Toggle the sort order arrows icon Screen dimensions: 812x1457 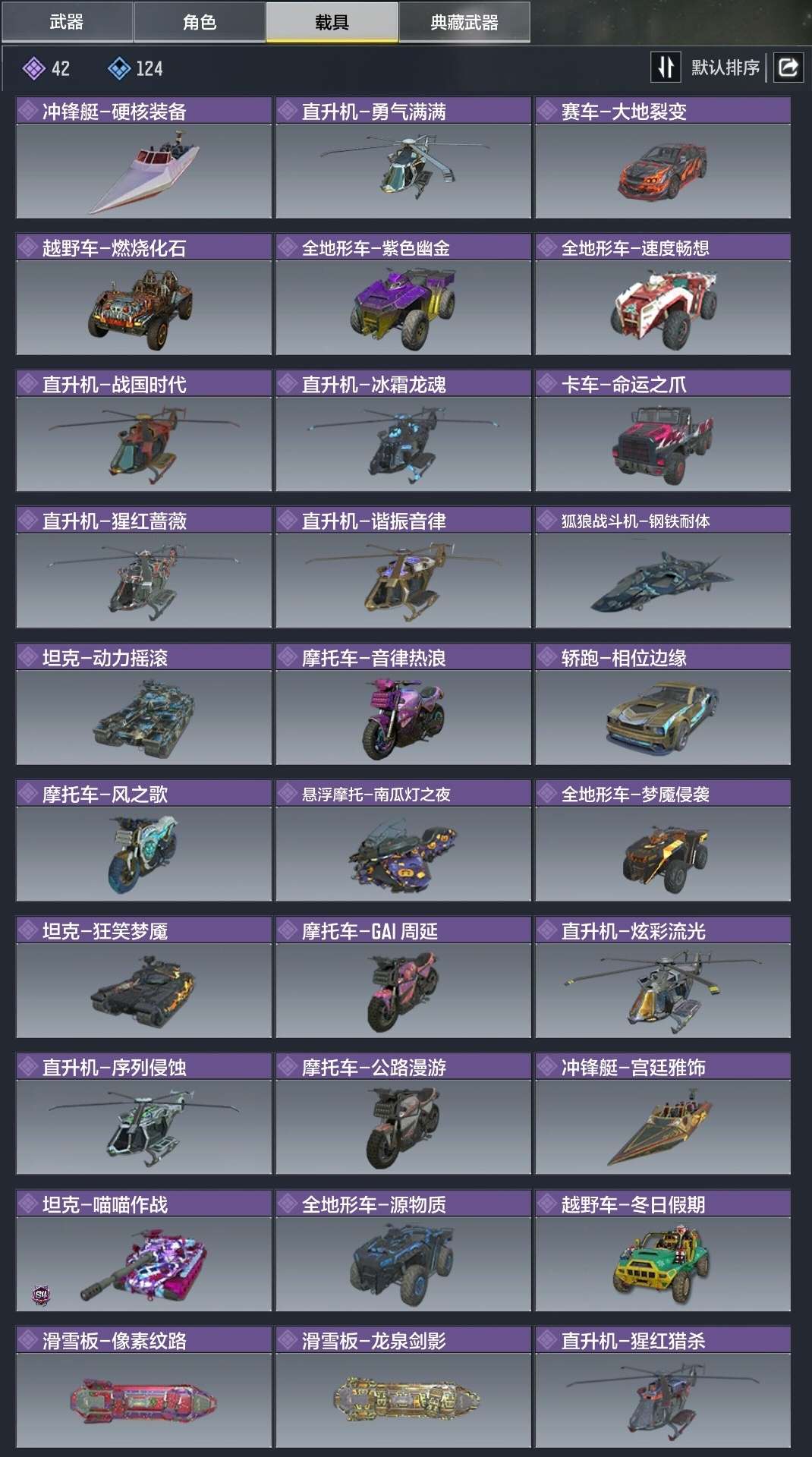coord(666,68)
